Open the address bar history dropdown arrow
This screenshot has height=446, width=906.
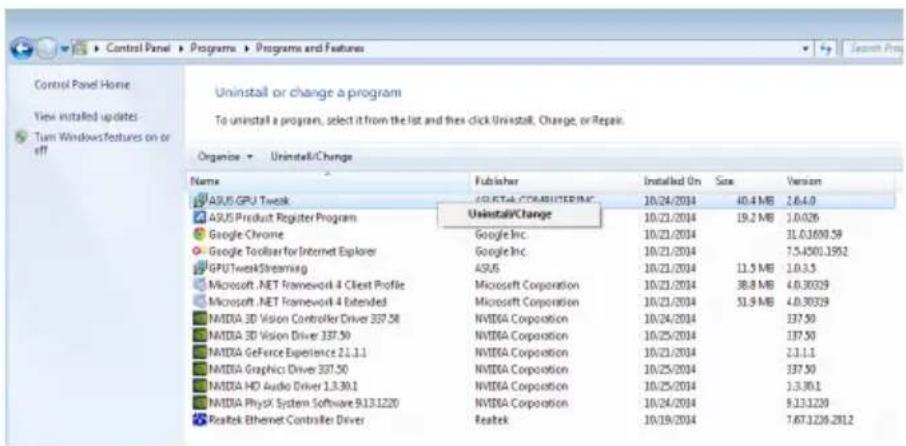(807, 49)
